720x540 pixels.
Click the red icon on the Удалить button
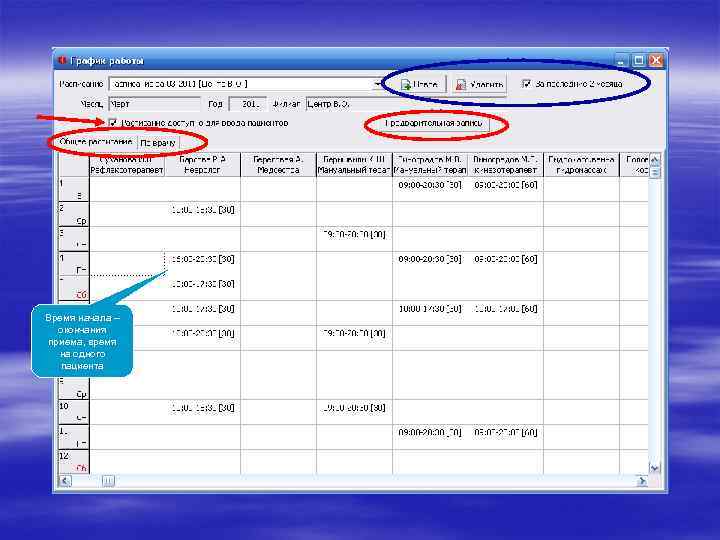click(x=461, y=84)
